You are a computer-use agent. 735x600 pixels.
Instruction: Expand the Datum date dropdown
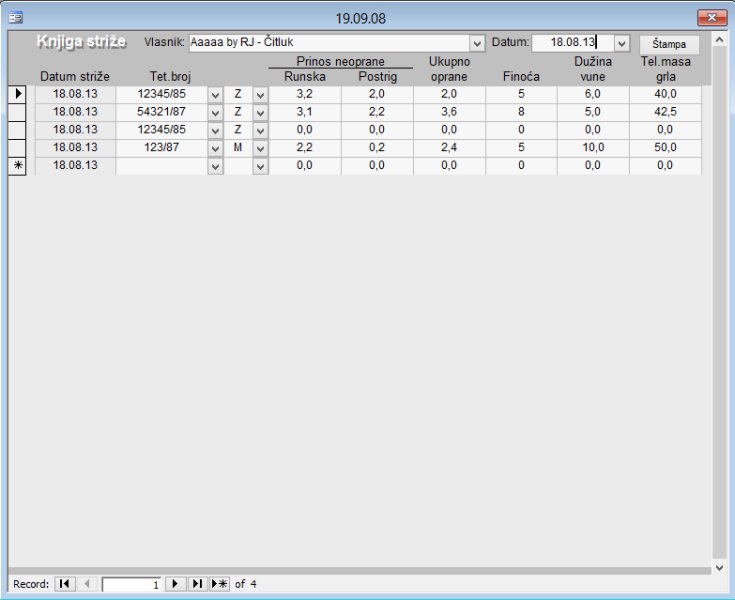coord(621,43)
